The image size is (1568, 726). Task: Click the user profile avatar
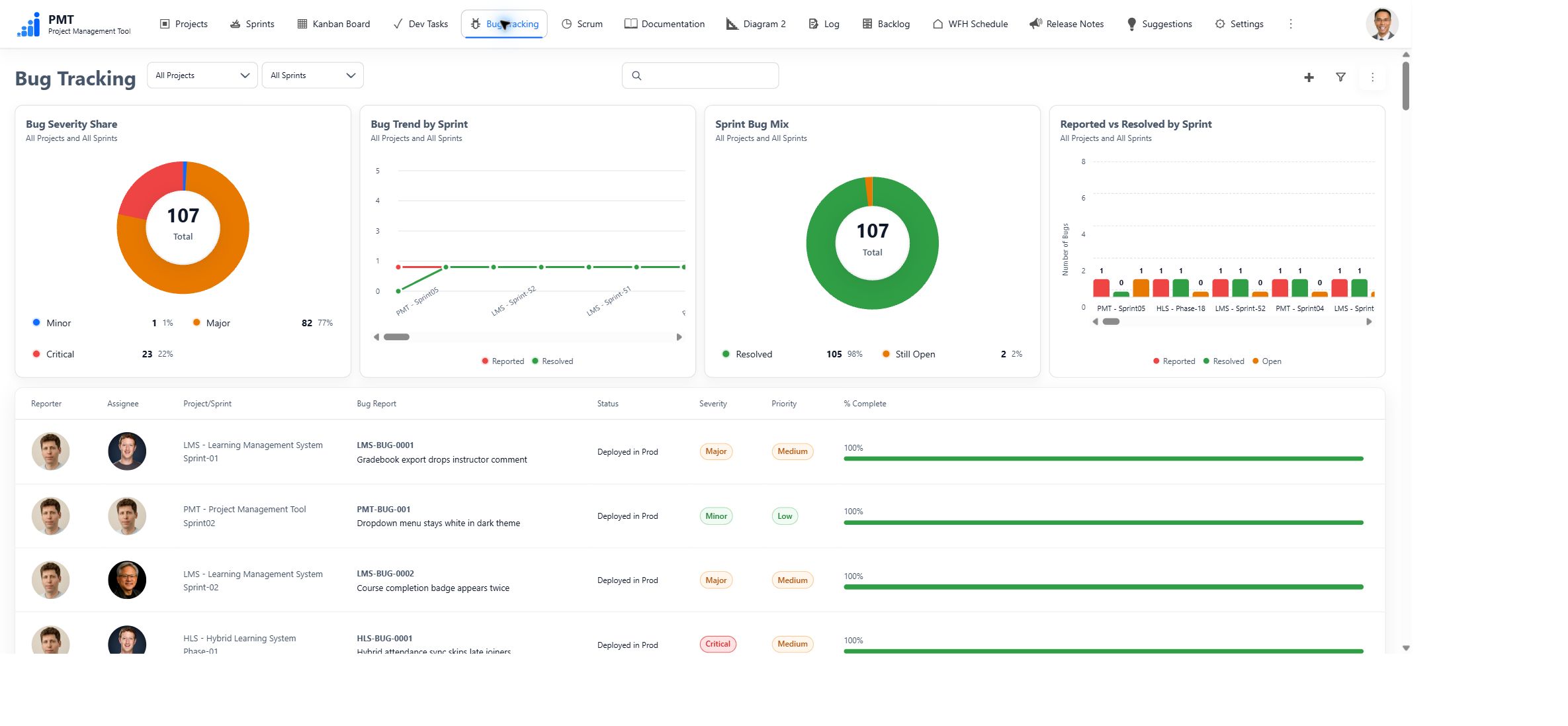click(1381, 24)
